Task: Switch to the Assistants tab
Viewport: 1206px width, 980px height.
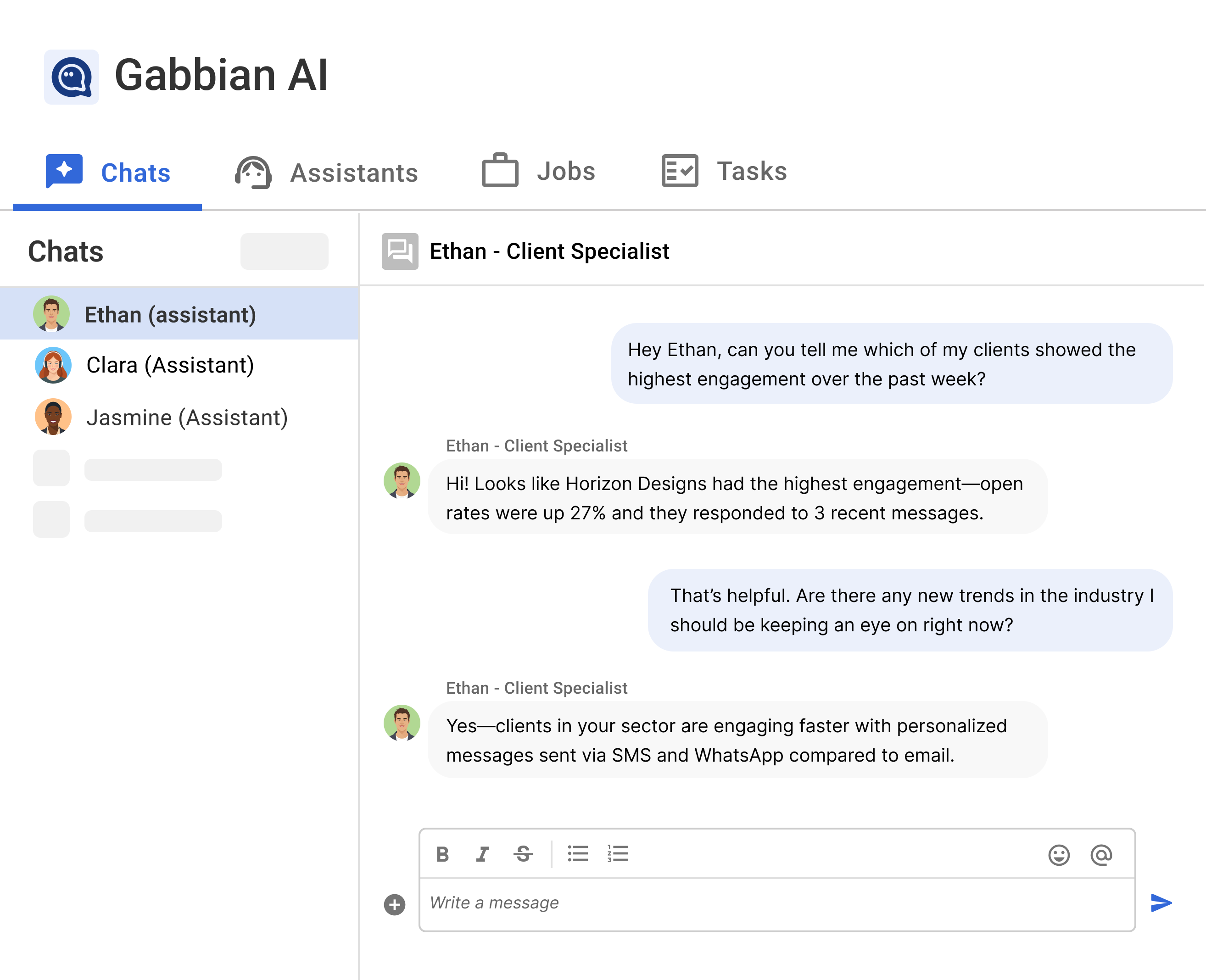Action: [326, 172]
